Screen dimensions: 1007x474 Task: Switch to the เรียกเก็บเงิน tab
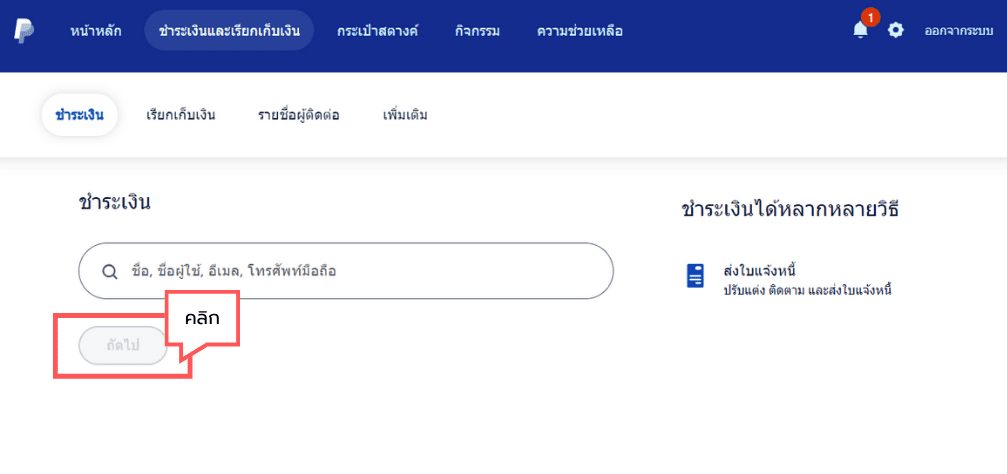pyautogui.click(x=180, y=116)
